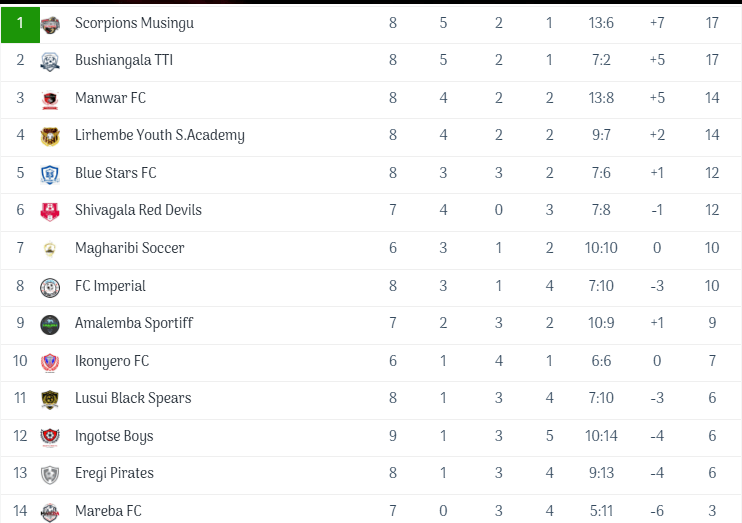Open the Ikonyero FC team page
Viewport: 742px width, 523px height.
[112, 361]
